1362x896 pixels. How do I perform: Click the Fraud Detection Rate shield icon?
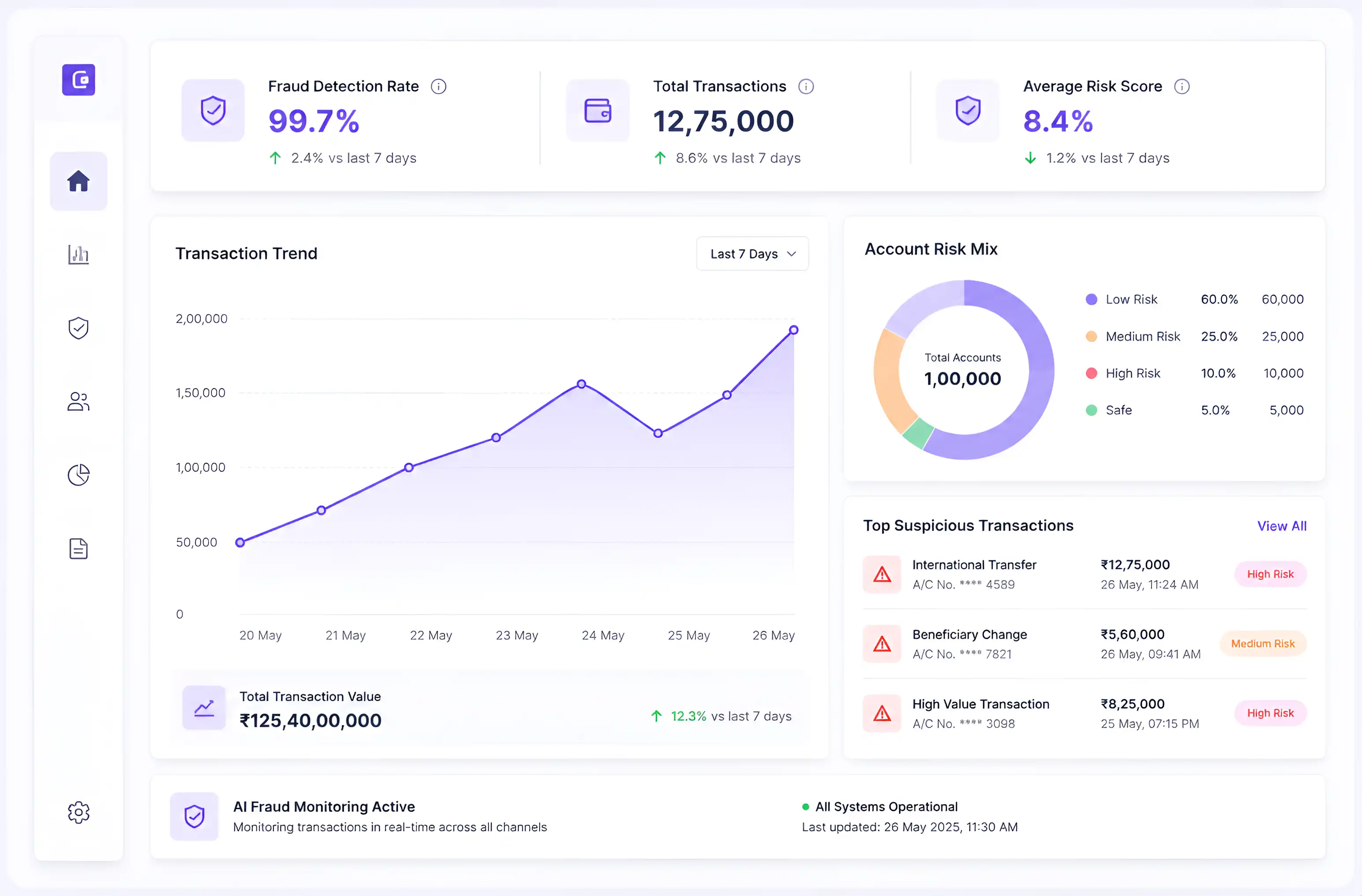coord(213,111)
